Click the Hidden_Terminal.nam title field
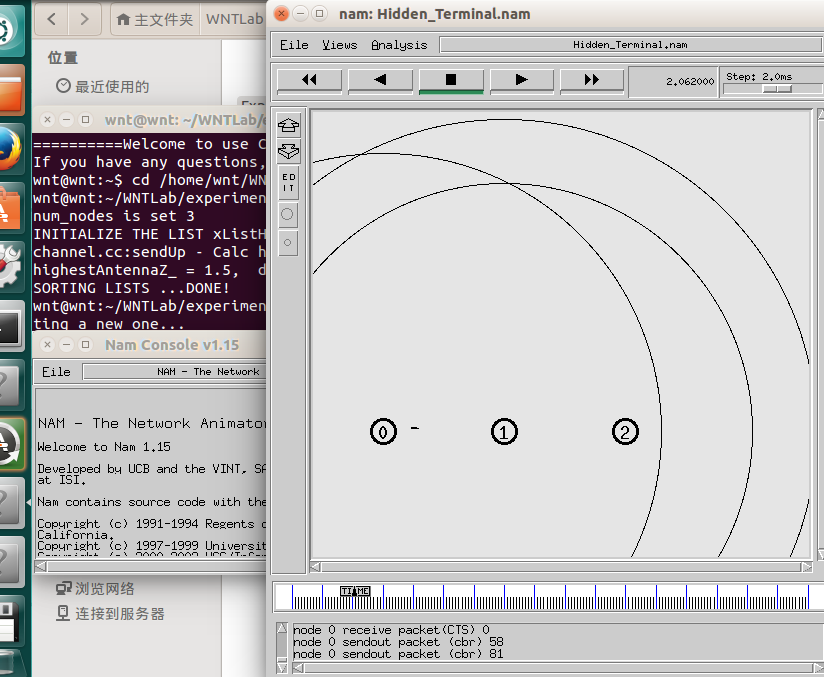The width and height of the screenshot is (824, 677). click(x=631, y=45)
